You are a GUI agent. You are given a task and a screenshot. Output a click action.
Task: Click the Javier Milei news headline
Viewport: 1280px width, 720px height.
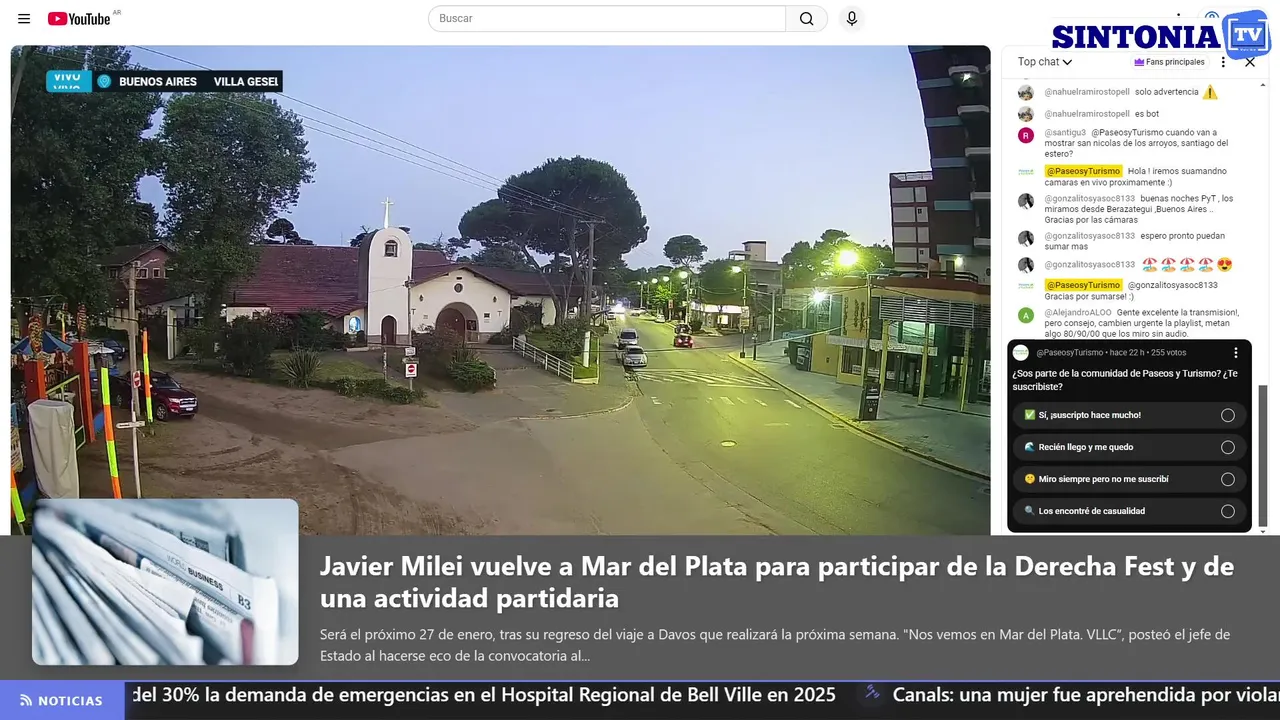(x=777, y=582)
